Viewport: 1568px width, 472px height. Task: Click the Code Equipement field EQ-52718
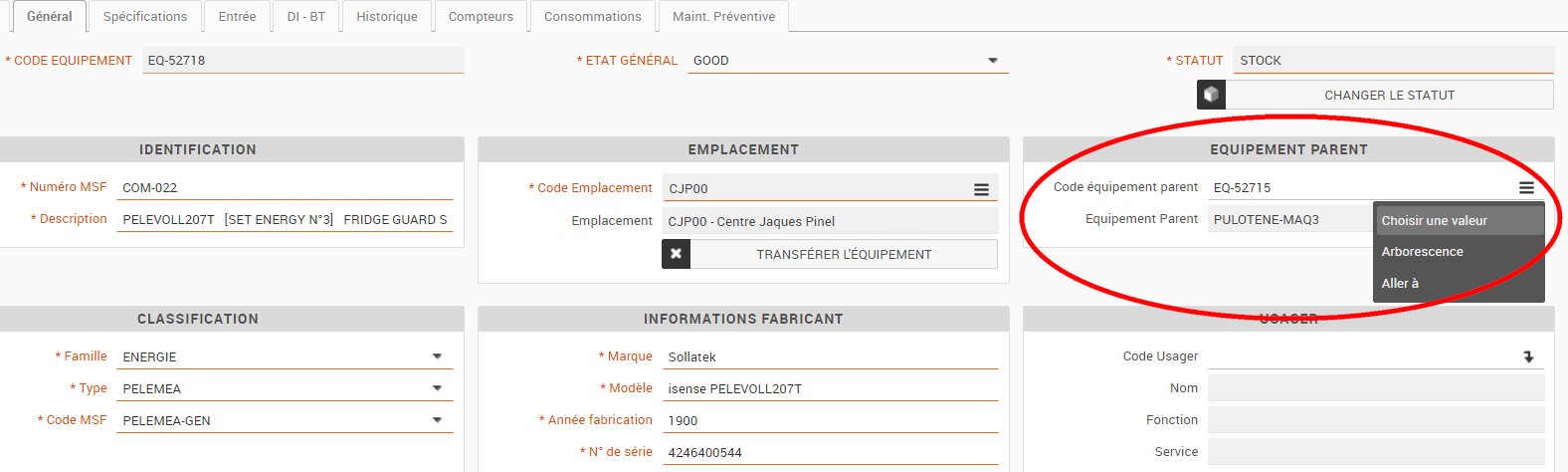pos(302,60)
